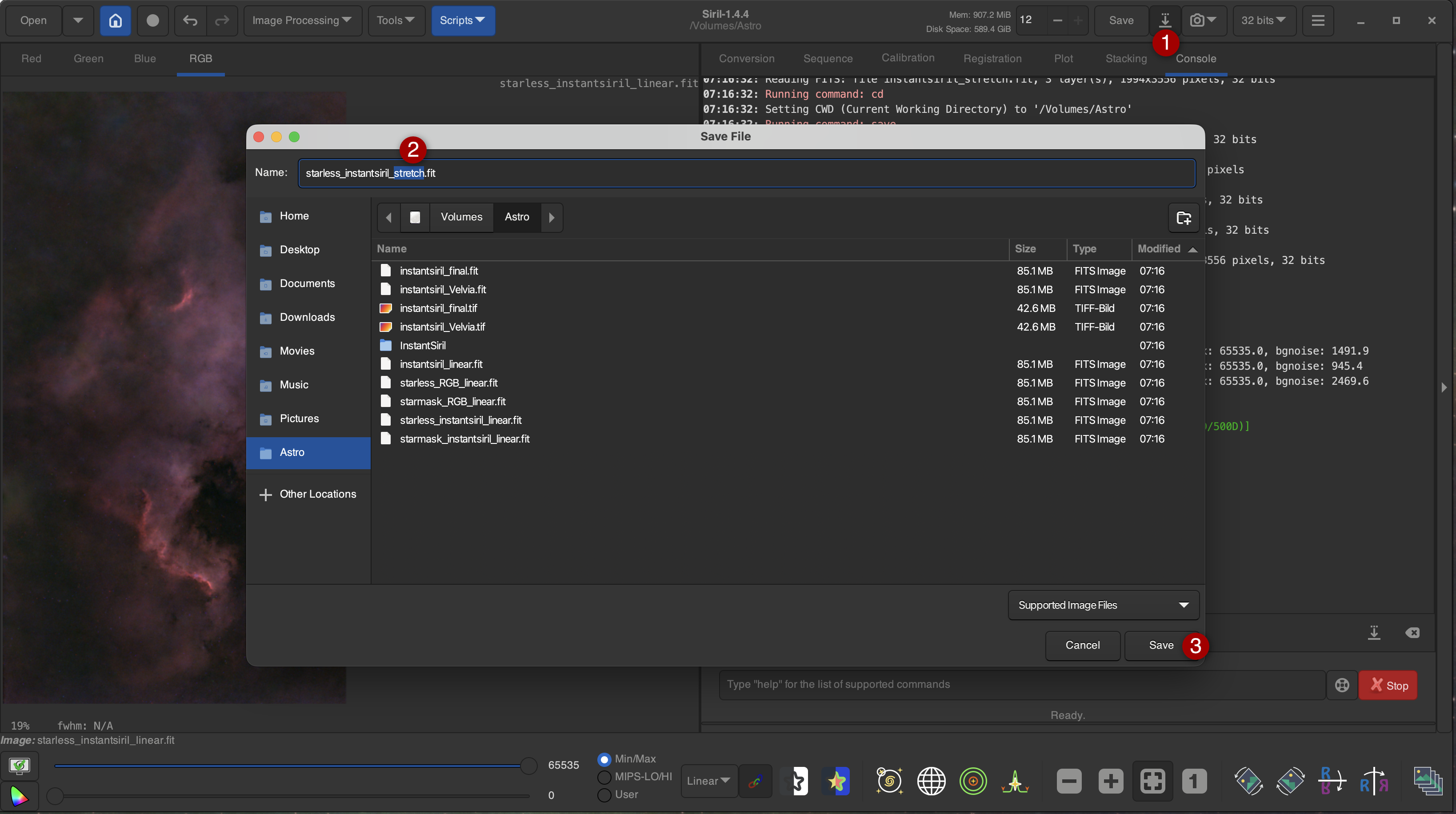Click the celestial grid globe icon

931,781
